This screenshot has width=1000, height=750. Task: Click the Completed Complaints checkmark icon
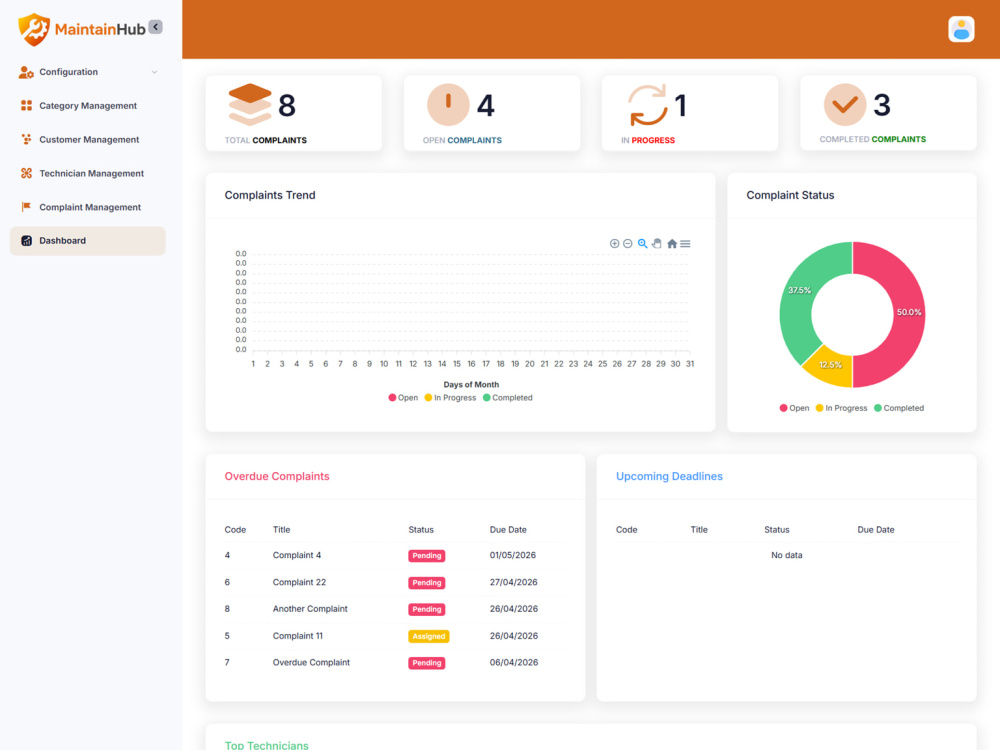point(844,105)
